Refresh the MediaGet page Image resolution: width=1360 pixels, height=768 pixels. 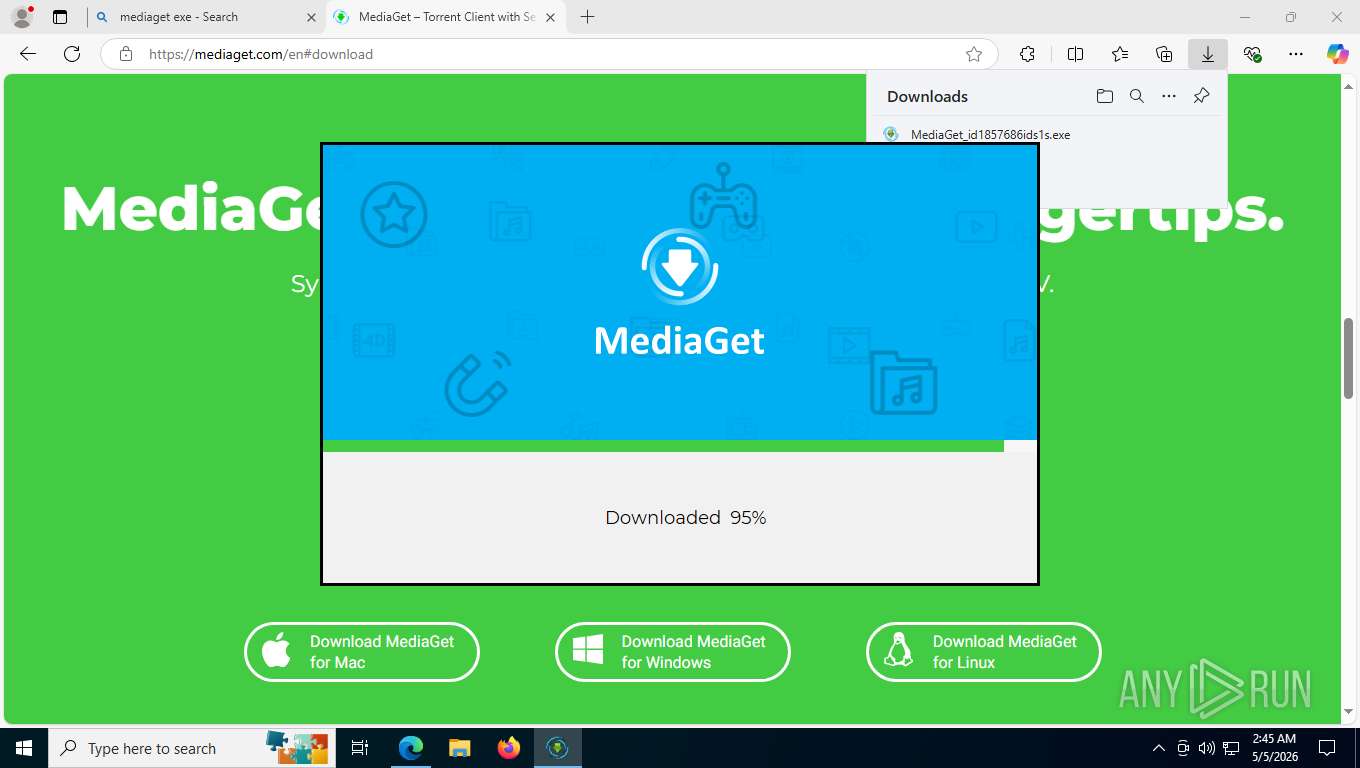pyautogui.click(x=72, y=54)
